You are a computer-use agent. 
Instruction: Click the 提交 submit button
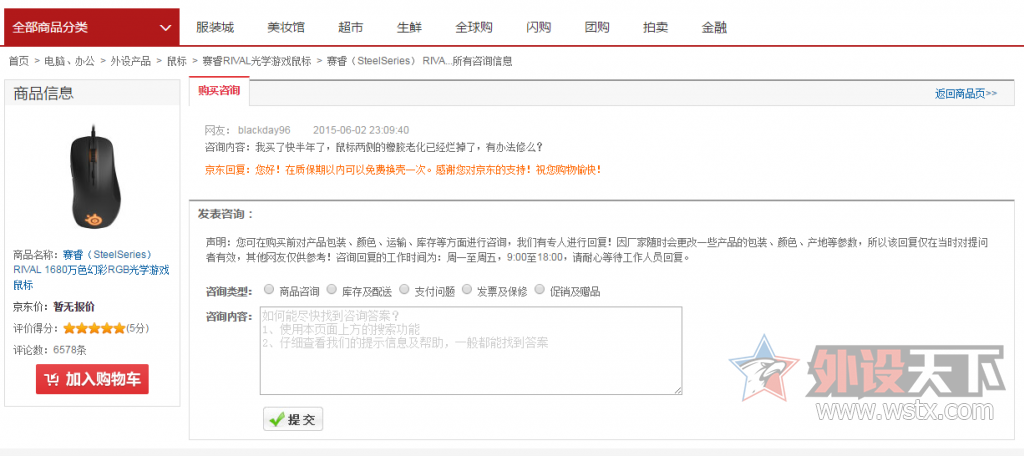(293, 419)
